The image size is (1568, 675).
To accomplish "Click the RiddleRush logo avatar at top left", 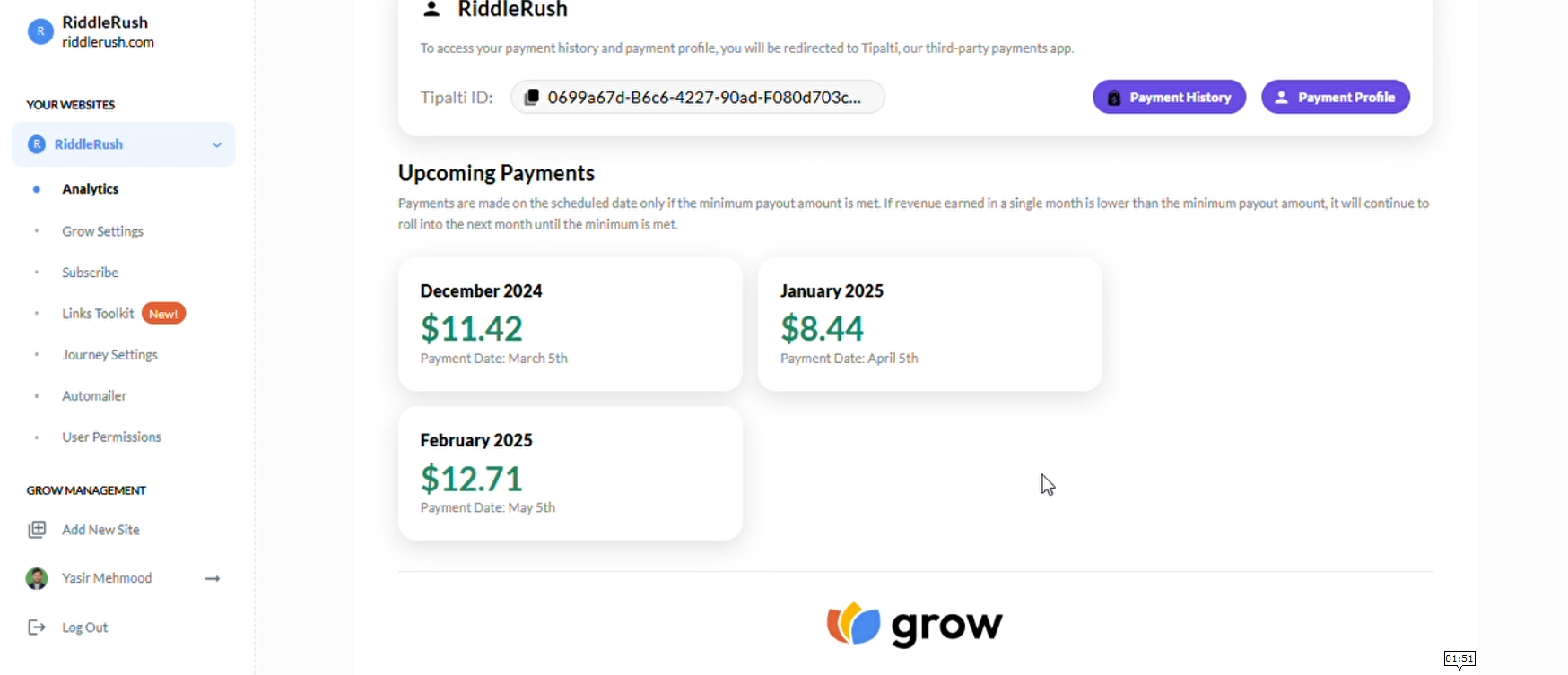I will click(x=40, y=31).
